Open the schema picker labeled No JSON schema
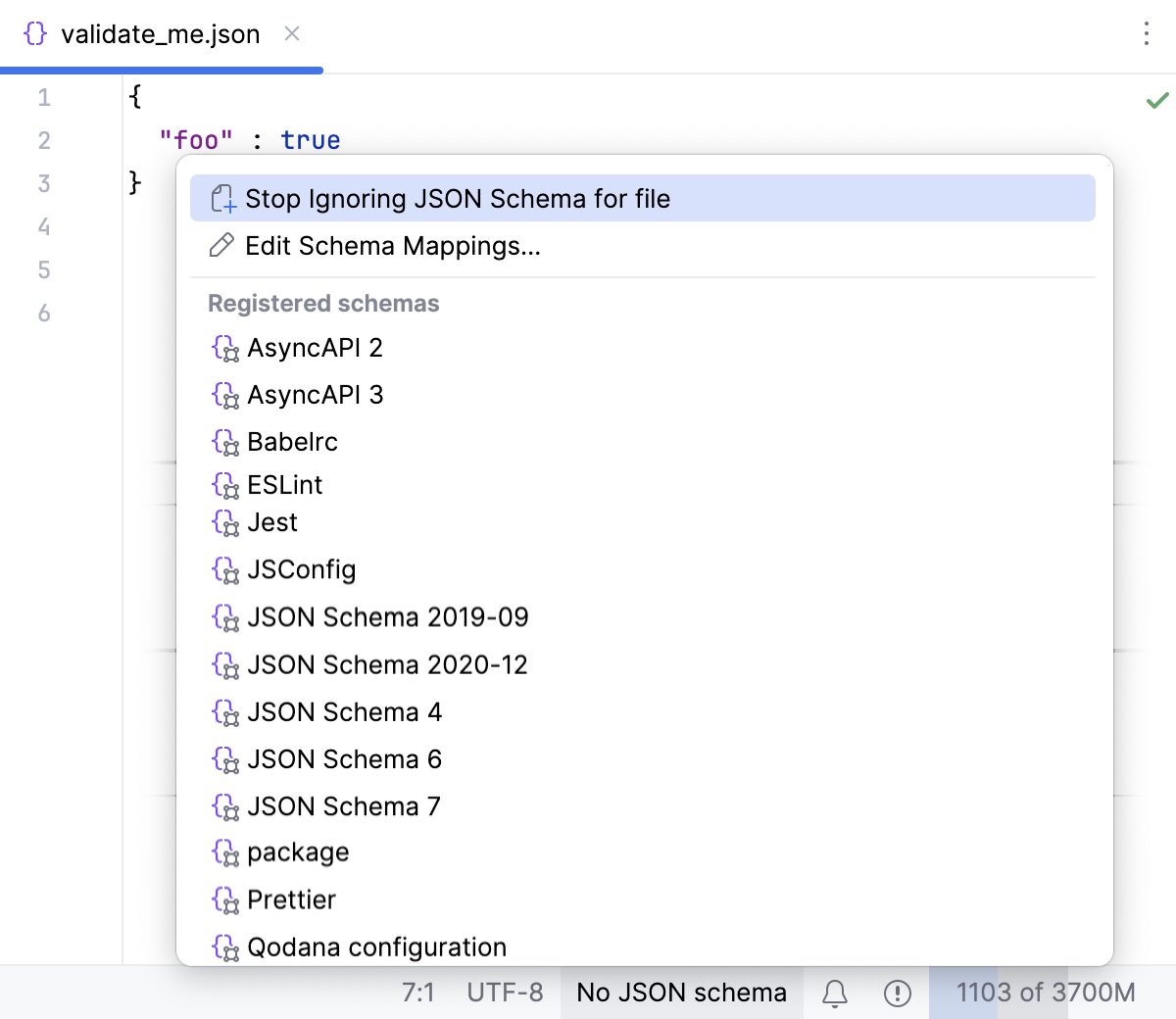 pyautogui.click(x=680, y=993)
